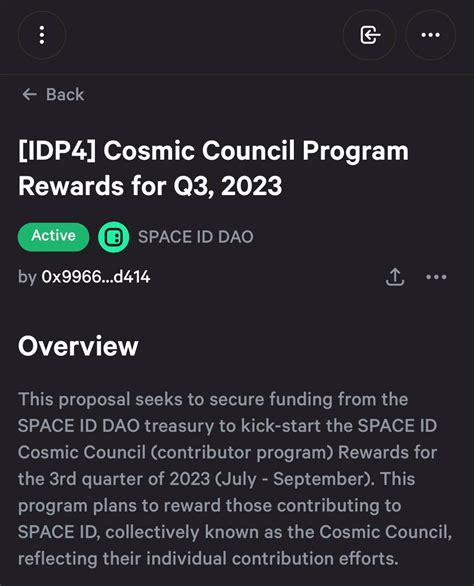
Task: Open the header horizontal more-options button
Action: point(431,35)
